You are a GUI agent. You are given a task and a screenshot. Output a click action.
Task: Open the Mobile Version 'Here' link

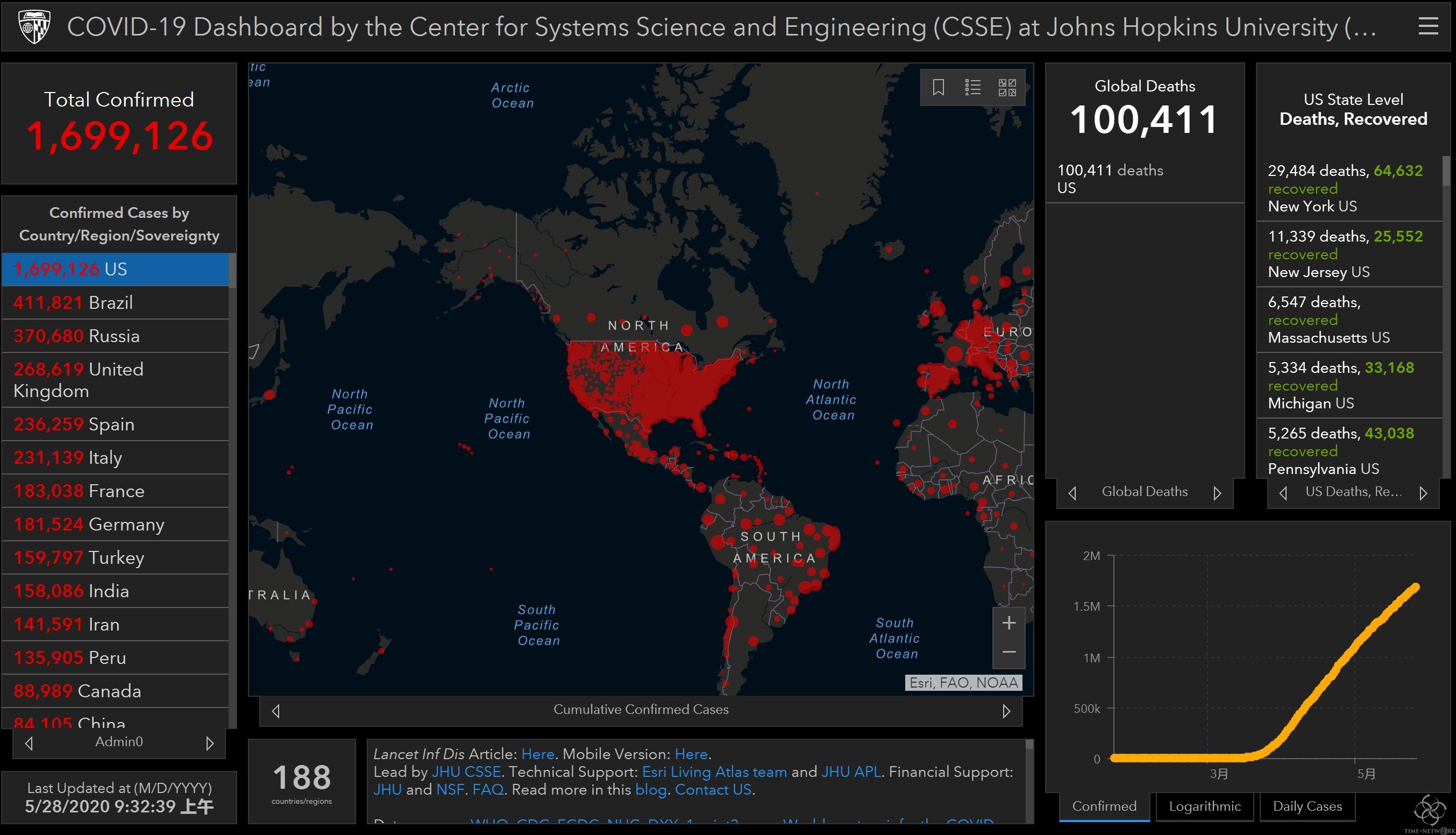click(691, 754)
